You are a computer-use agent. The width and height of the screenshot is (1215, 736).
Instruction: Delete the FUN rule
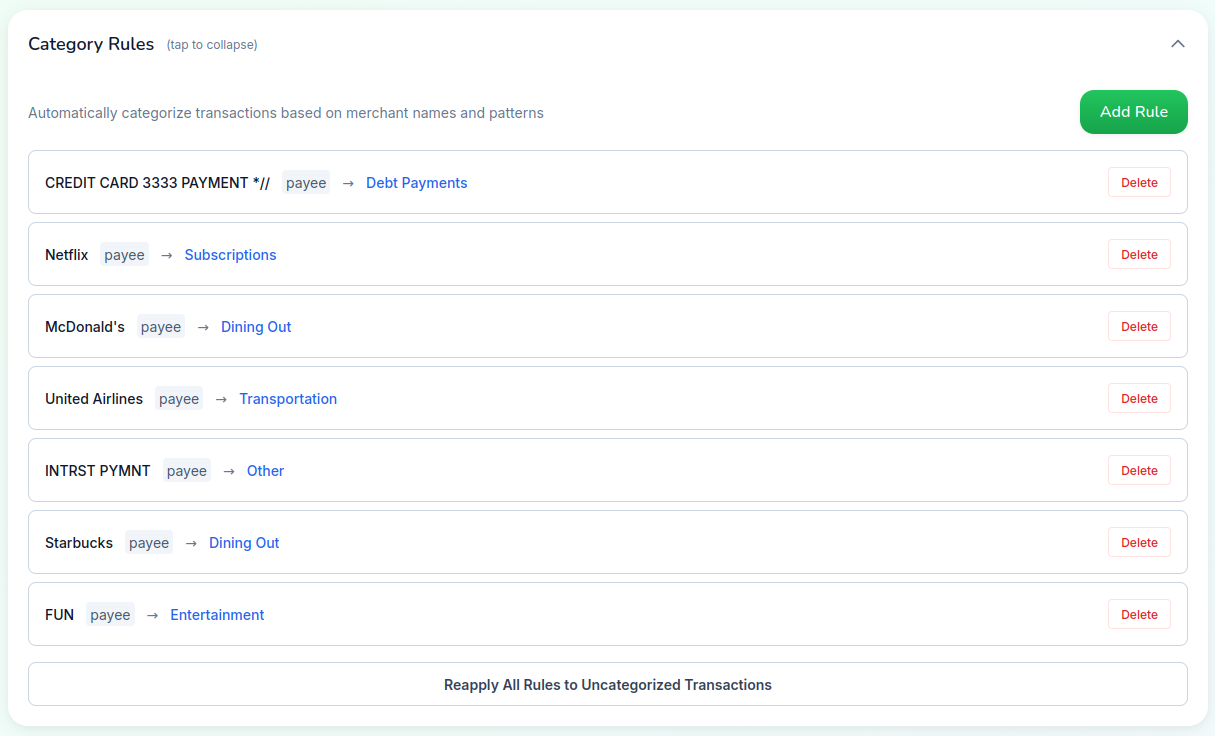point(1139,614)
